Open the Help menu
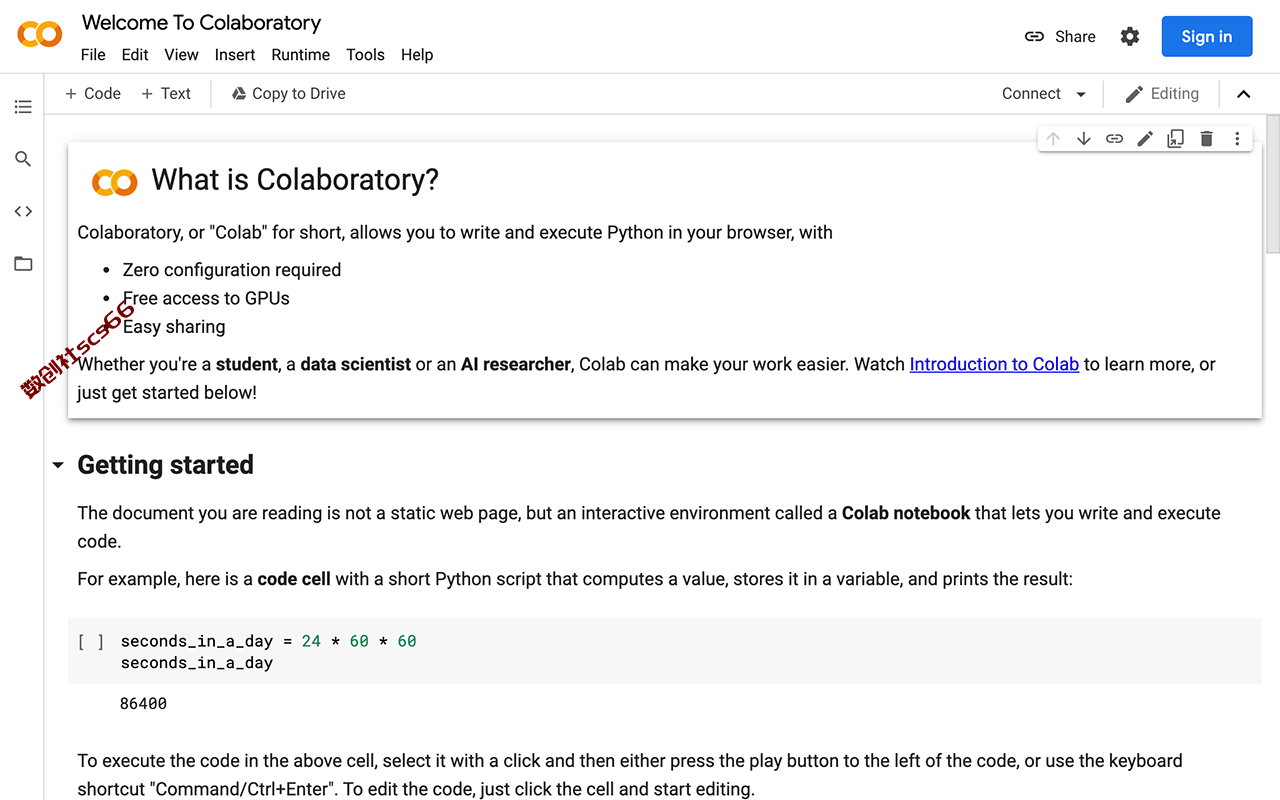 417,55
